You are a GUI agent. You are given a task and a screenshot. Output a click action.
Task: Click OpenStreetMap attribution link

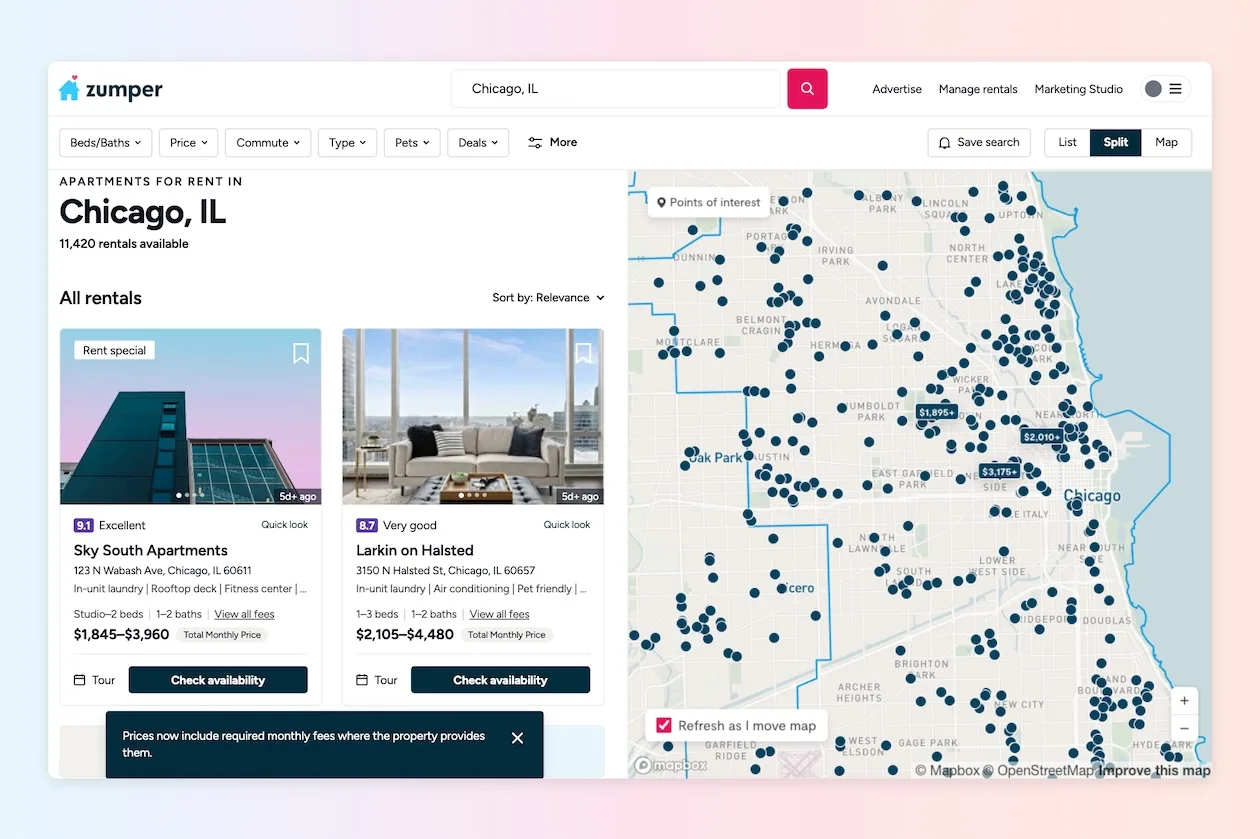[x=1038, y=770]
